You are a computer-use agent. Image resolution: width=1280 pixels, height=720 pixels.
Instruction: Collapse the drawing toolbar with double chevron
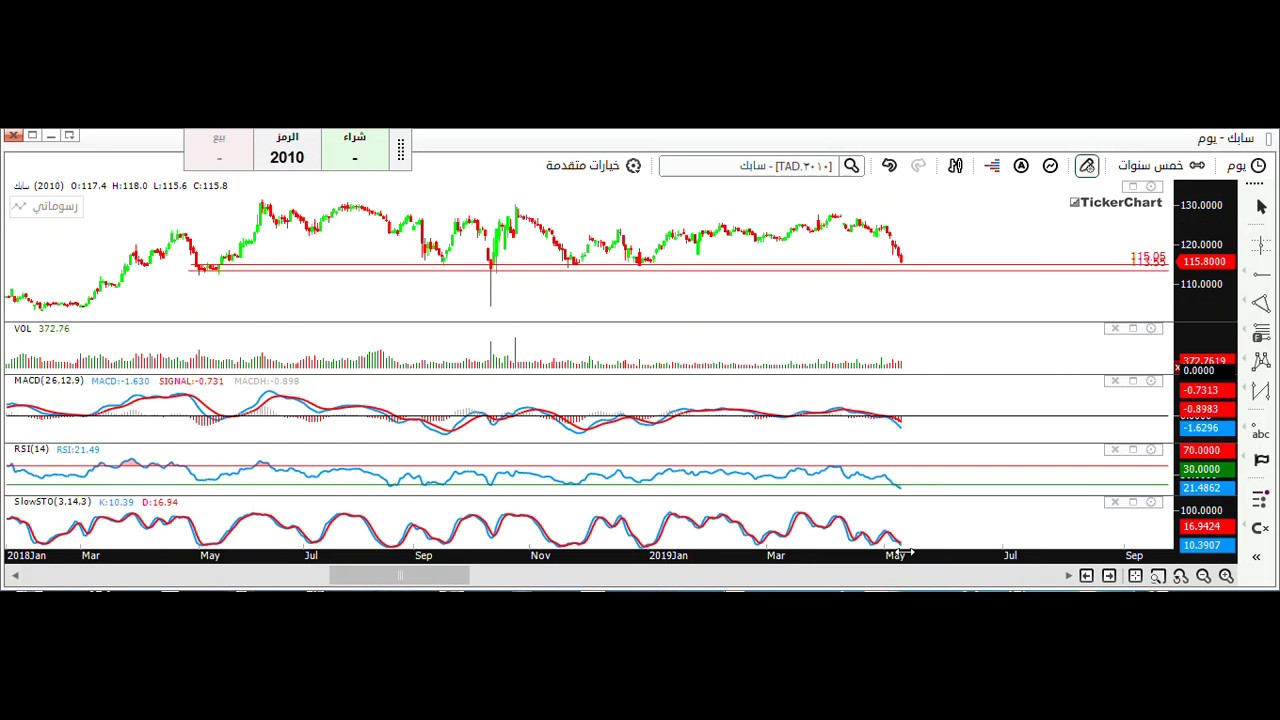pos(1256,557)
